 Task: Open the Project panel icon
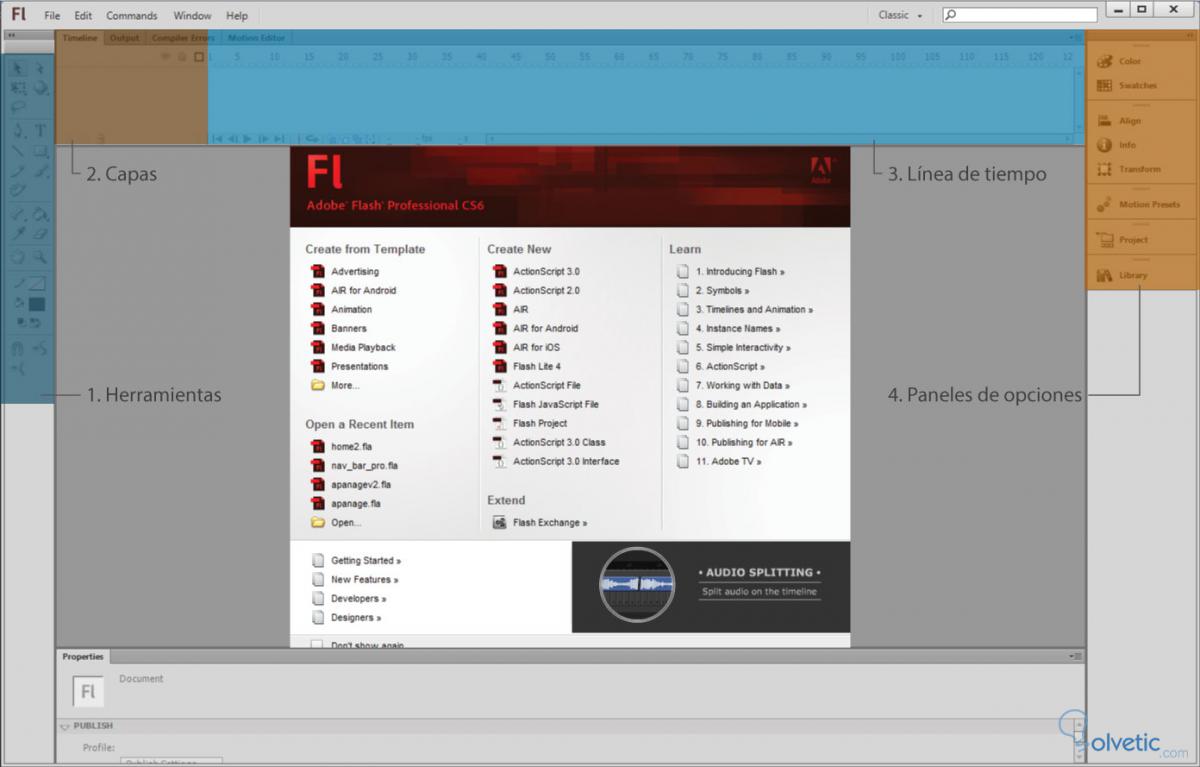1104,240
